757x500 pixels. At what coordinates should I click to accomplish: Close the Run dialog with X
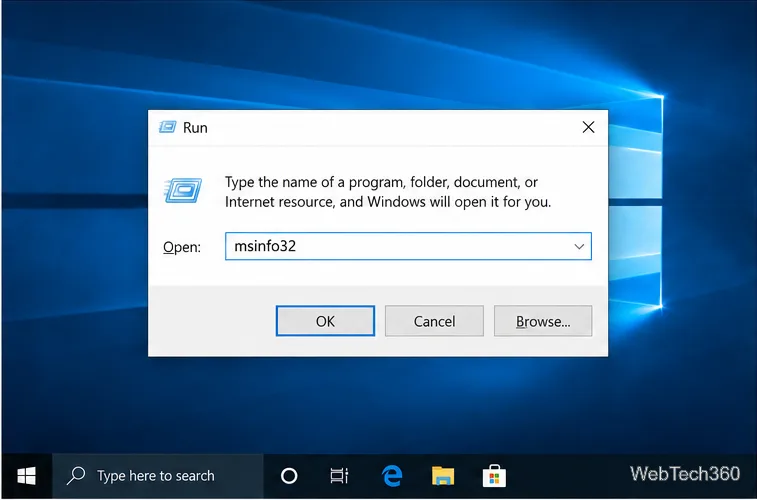point(588,127)
